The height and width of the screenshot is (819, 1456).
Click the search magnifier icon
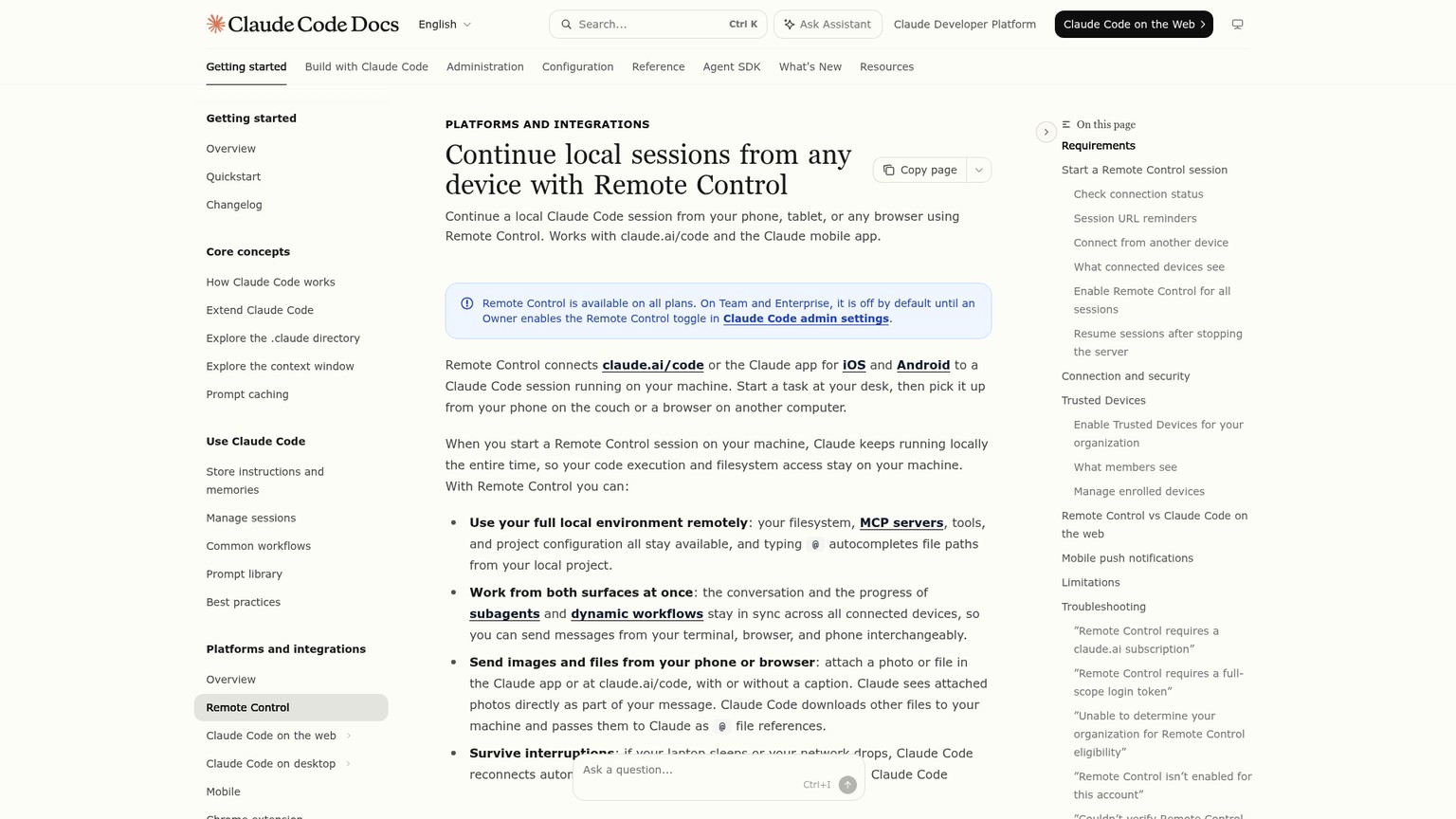(567, 25)
